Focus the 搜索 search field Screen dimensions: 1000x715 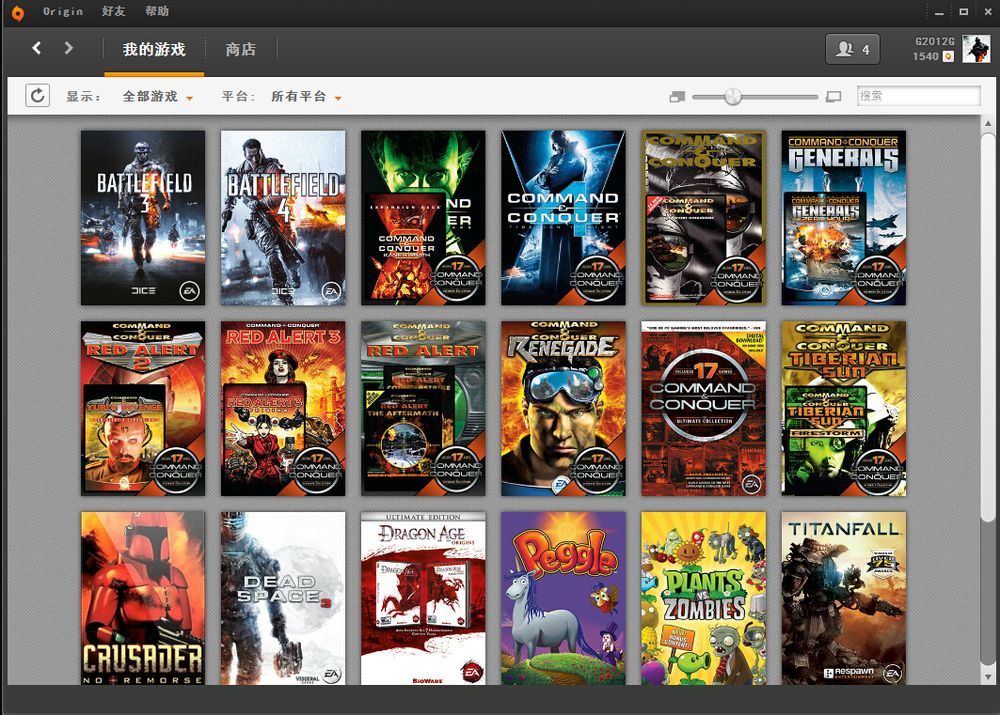point(918,96)
